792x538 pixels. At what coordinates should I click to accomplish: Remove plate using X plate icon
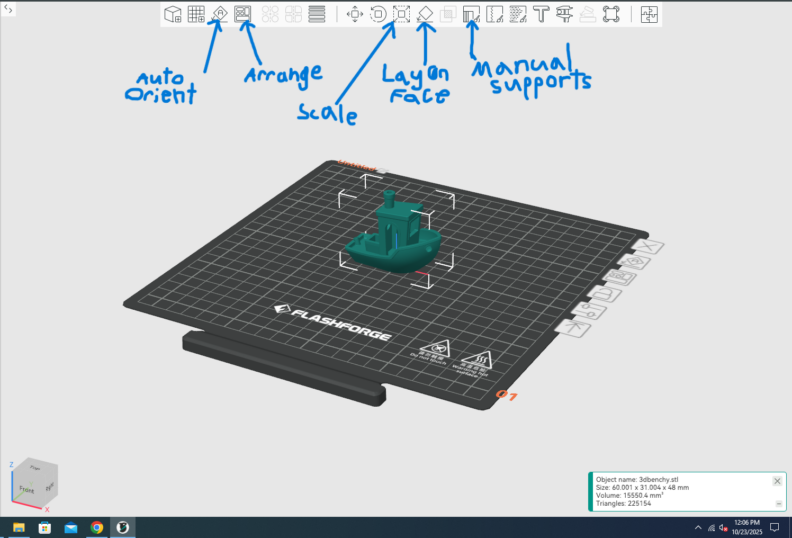(x=648, y=247)
